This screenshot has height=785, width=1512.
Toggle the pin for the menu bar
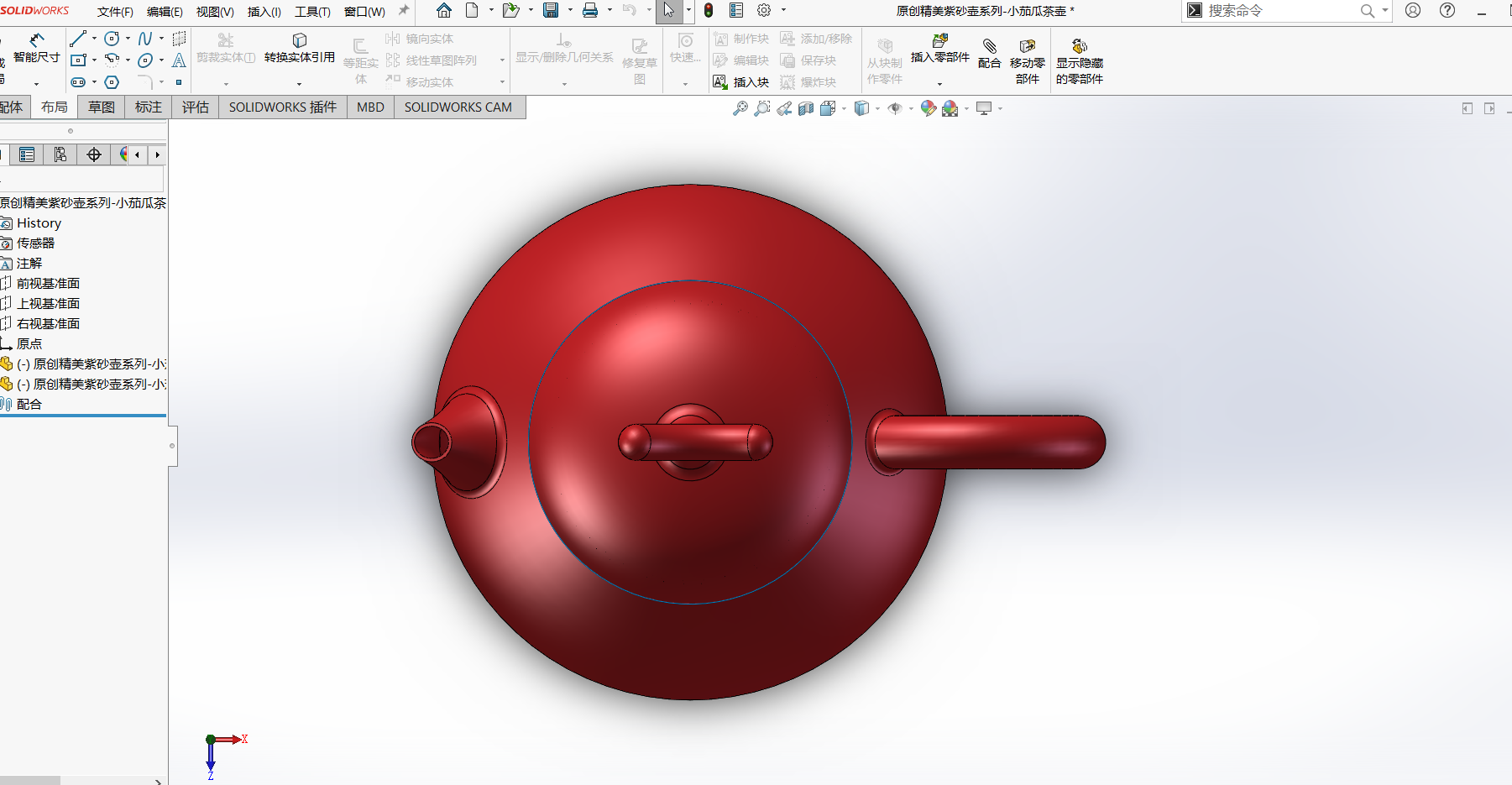[x=404, y=11]
